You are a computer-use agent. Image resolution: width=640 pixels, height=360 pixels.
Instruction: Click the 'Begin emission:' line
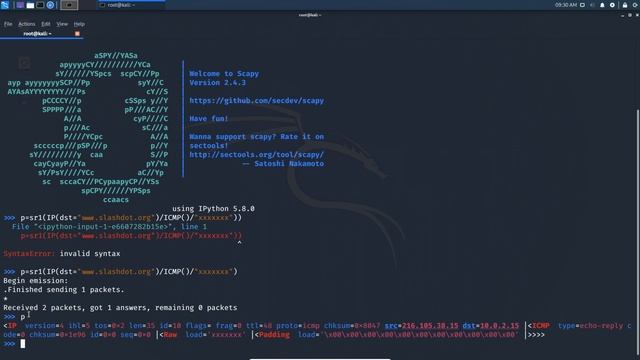pyautogui.click(x=36, y=281)
